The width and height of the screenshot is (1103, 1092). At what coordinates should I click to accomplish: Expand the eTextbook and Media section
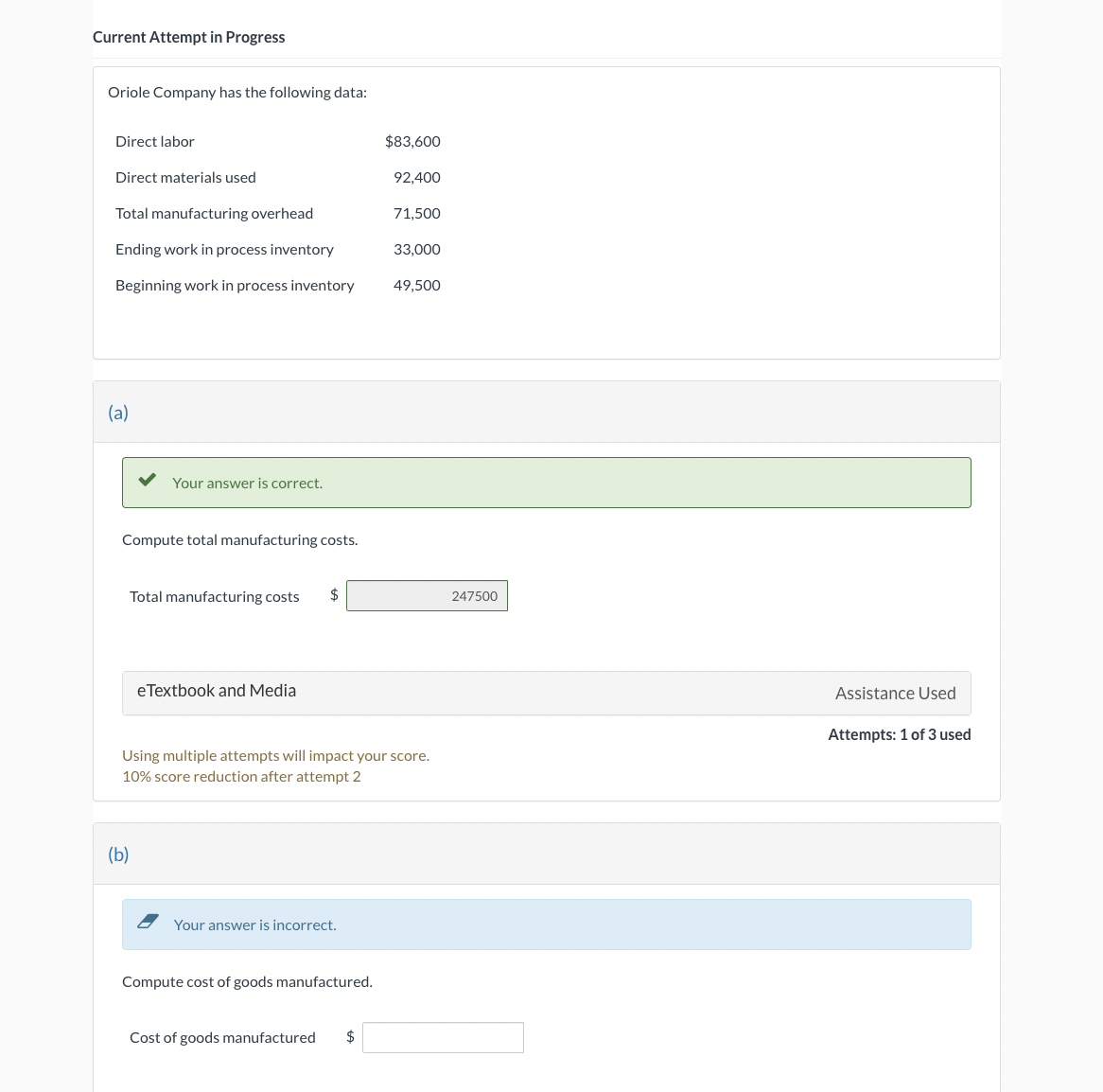[x=216, y=691]
